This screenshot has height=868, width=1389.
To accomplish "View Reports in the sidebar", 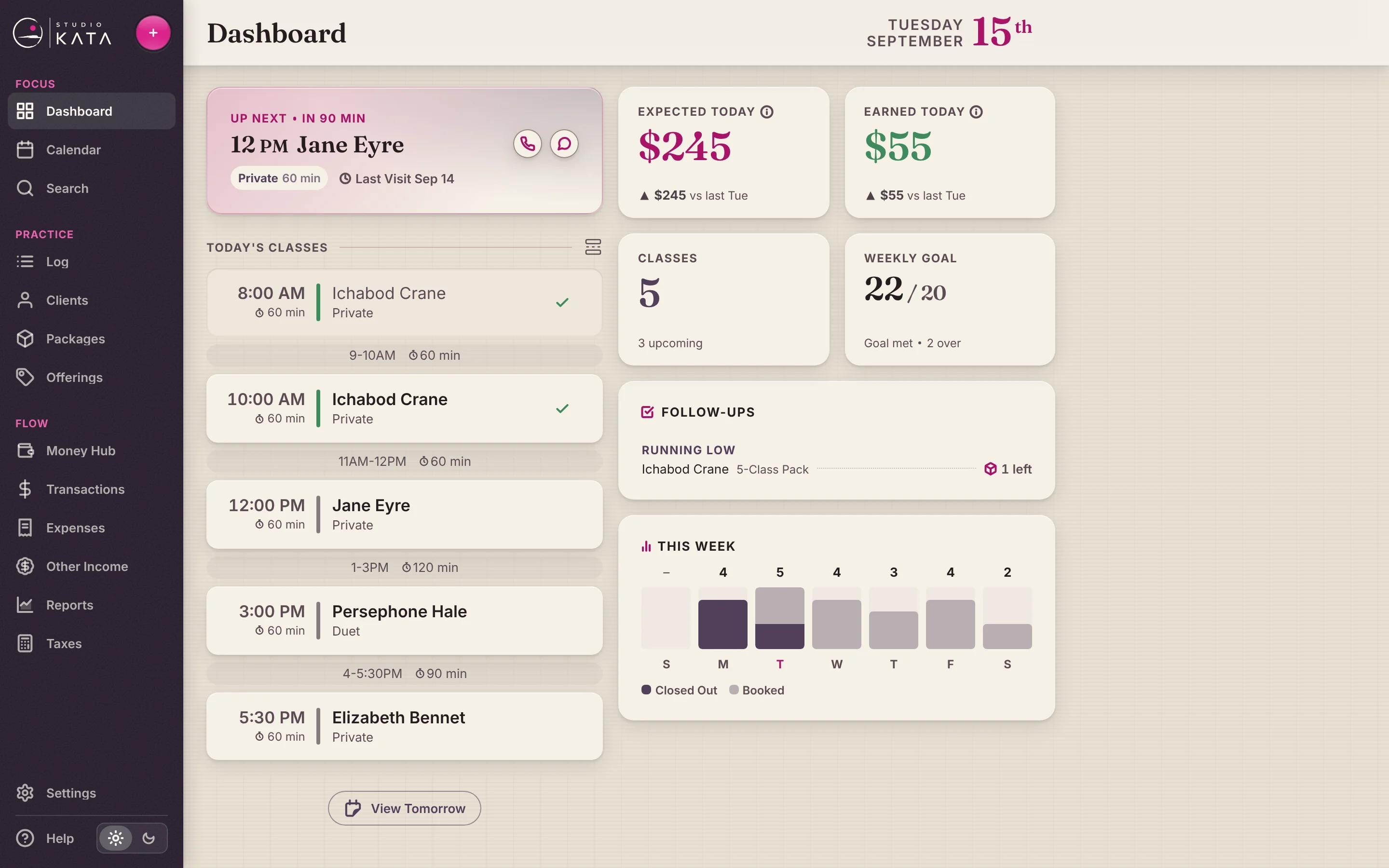I will pyautogui.click(x=91, y=605).
